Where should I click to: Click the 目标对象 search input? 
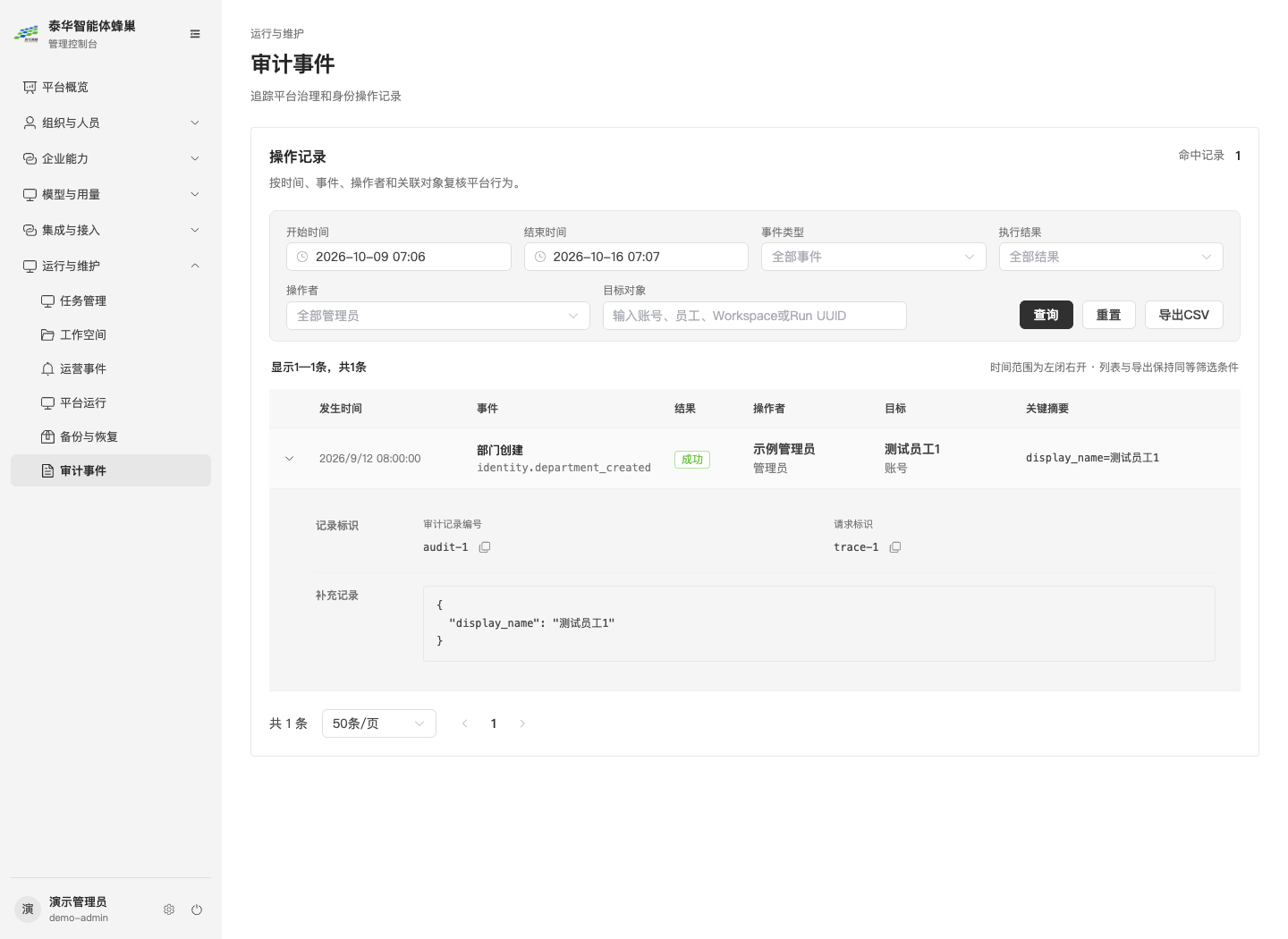tap(755, 316)
